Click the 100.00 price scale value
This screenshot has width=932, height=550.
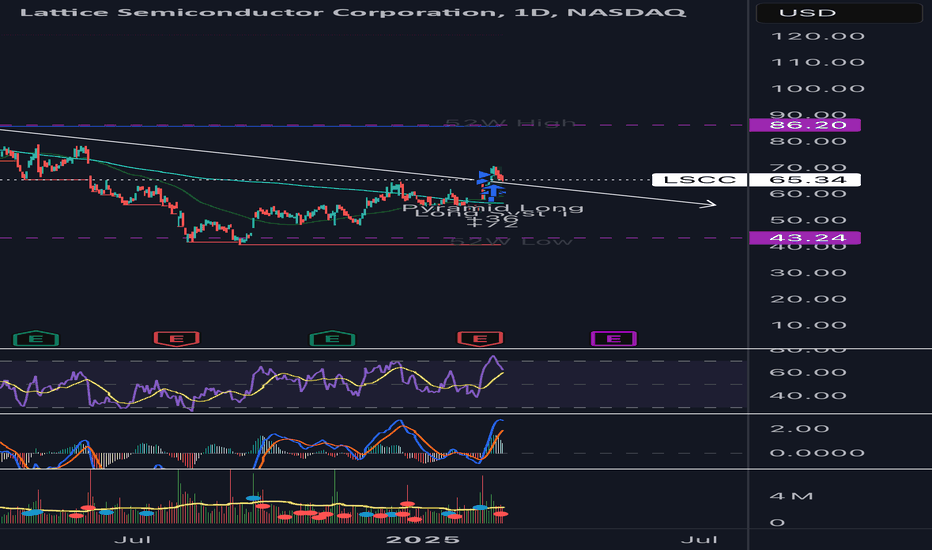(x=817, y=89)
